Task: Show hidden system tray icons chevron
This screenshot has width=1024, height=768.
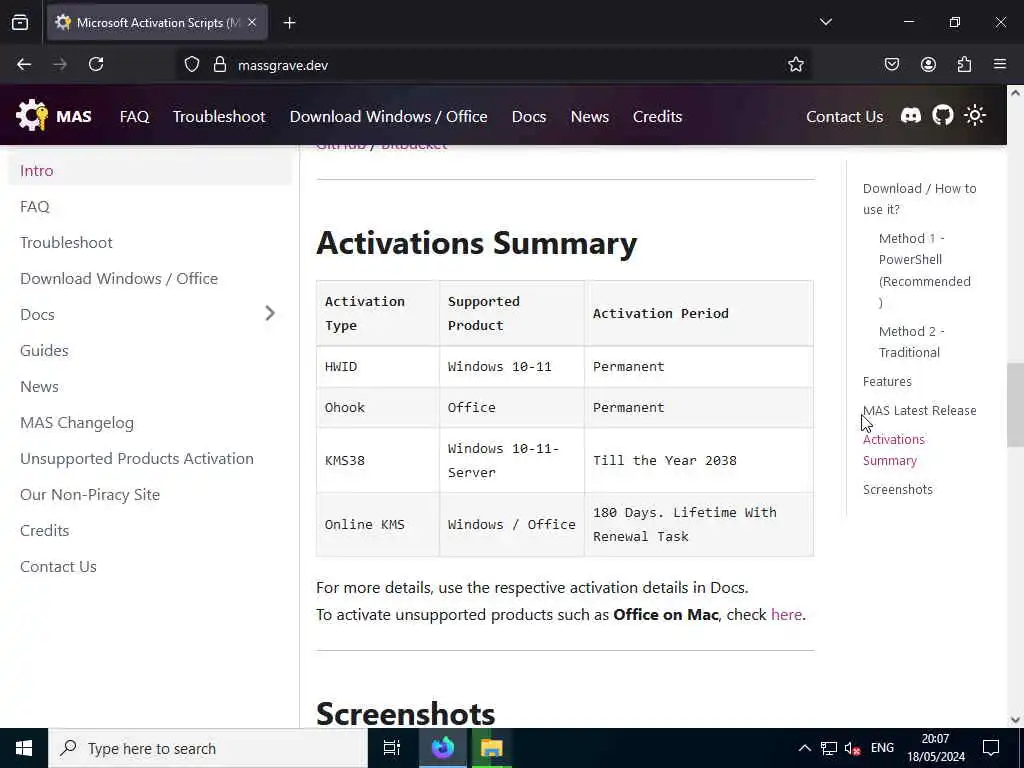Action: click(x=805, y=748)
